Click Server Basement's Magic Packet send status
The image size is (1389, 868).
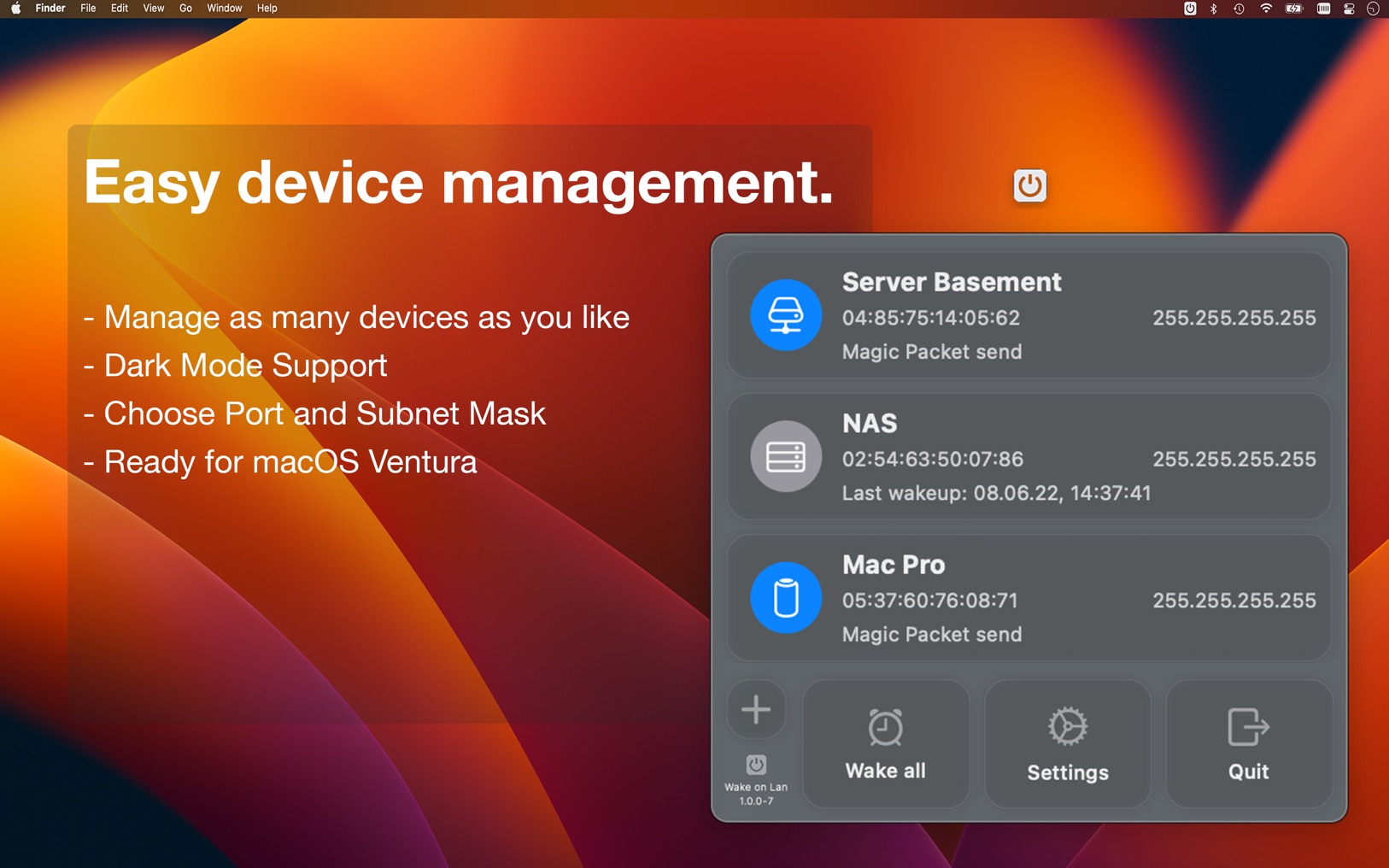coord(932,352)
